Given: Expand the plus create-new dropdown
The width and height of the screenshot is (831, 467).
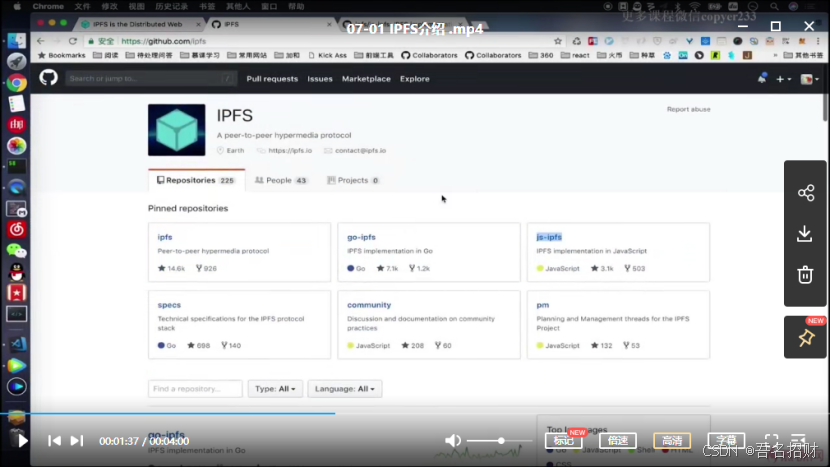Looking at the screenshot, I should [x=783, y=79].
